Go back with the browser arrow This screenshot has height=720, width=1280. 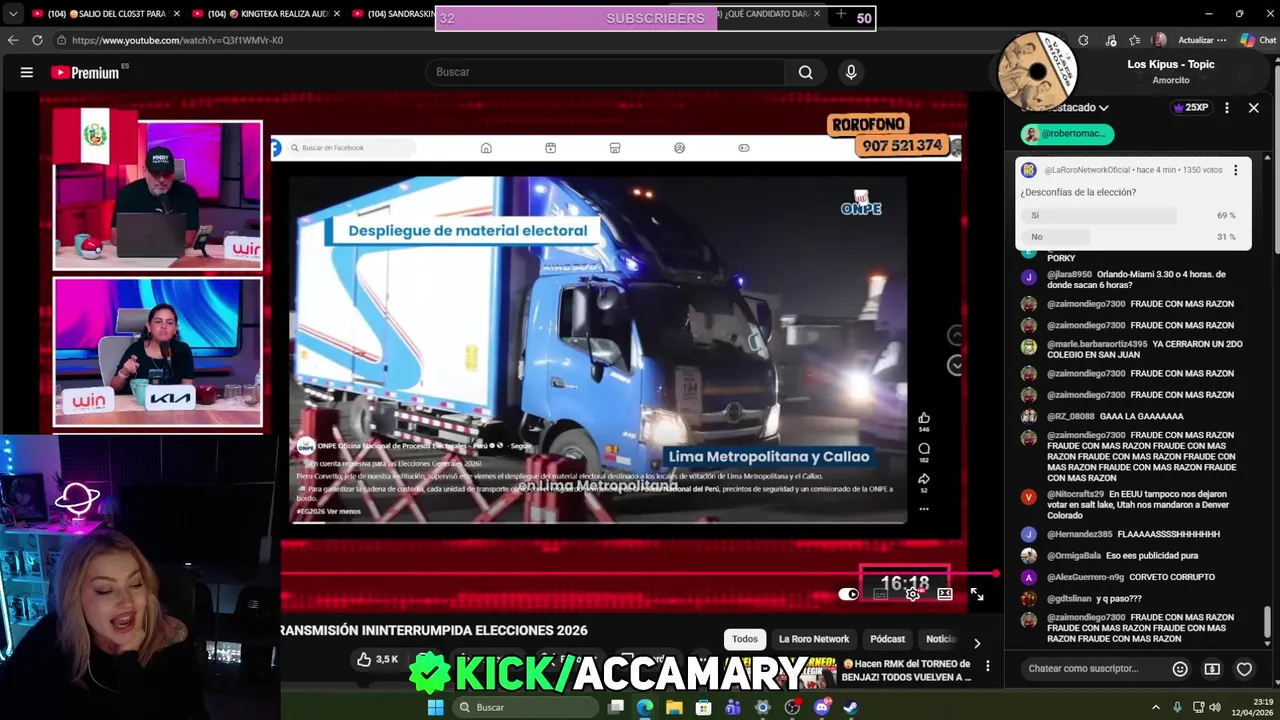(13, 40)
